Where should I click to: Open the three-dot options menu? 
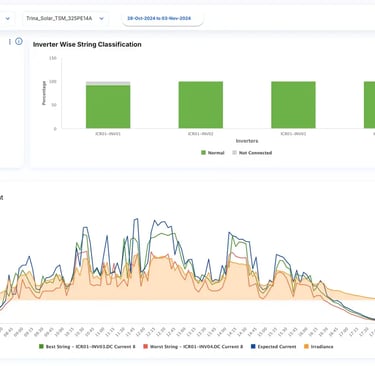click(10, 42)
